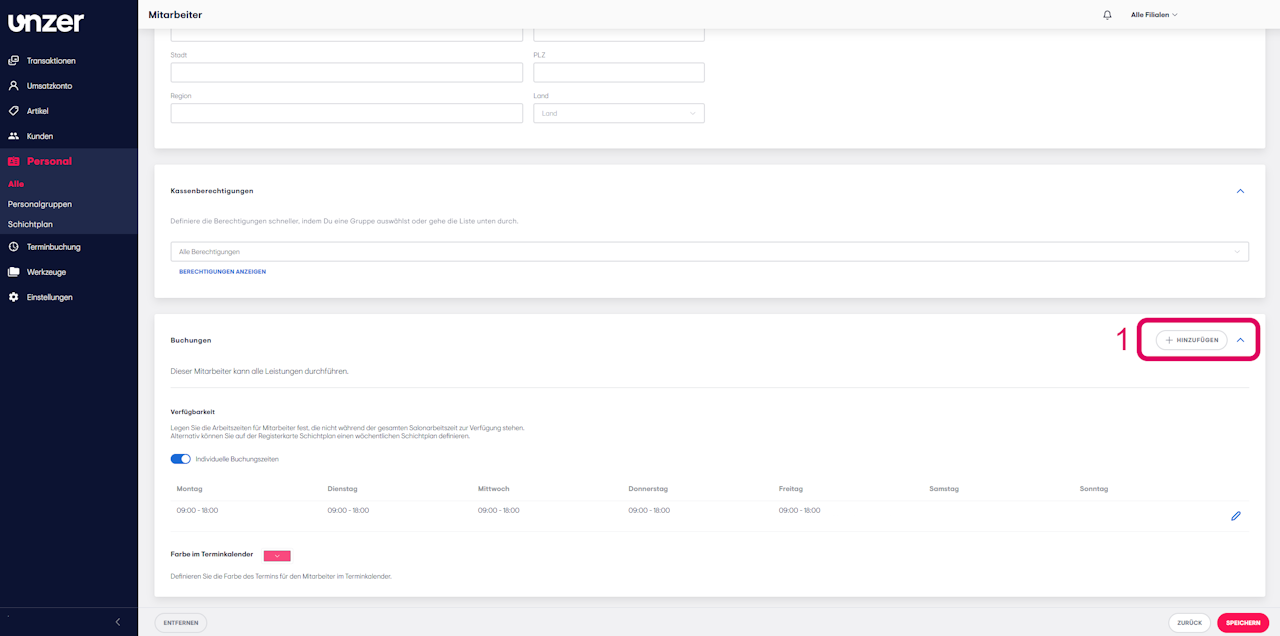Click Donnerstag hours 09:00 - 18:00
Image resolution: width=1280 pixels, height=636 pixels.
tap(649, 511)
